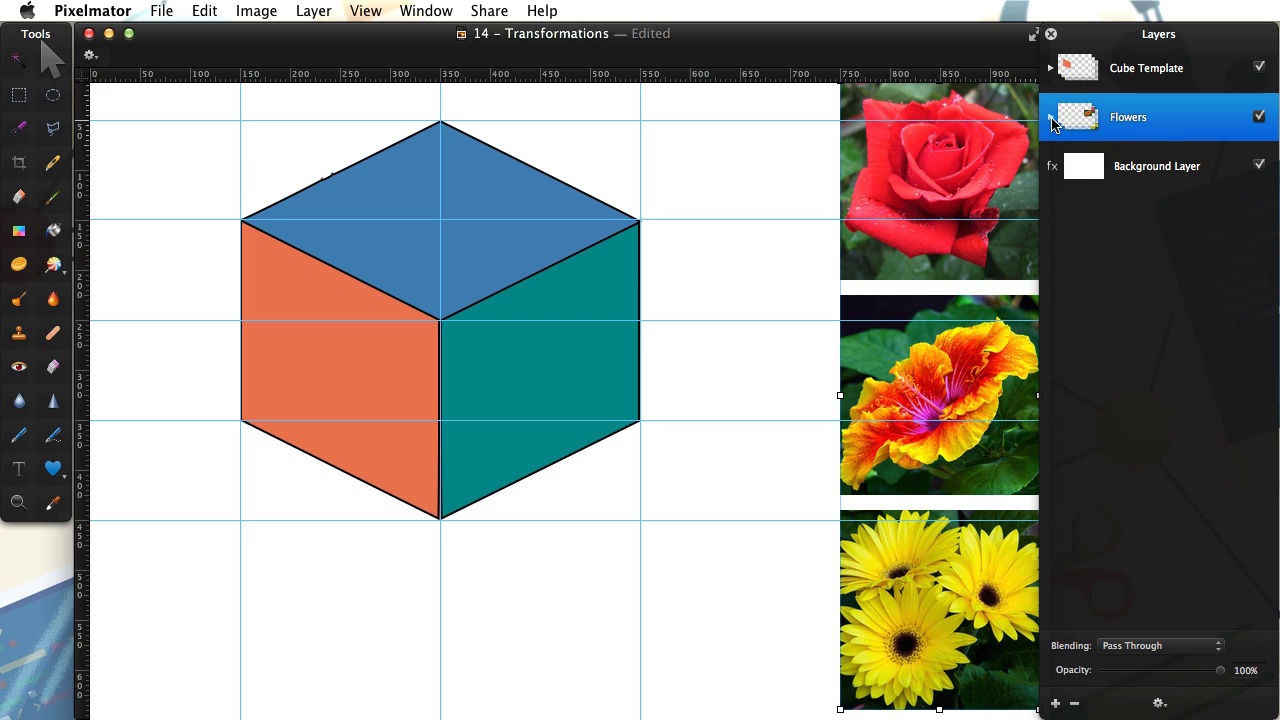Select the Red Eye tool

point(19,367)
